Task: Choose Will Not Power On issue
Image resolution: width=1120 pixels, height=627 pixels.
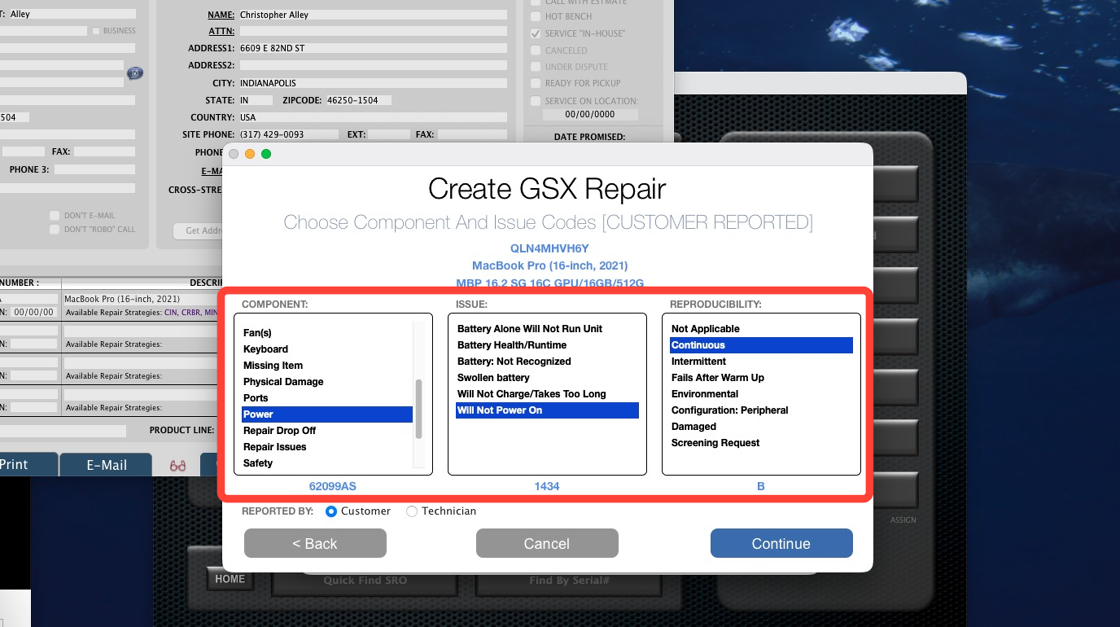Action: pyautogui.click(x=547, y=410)
